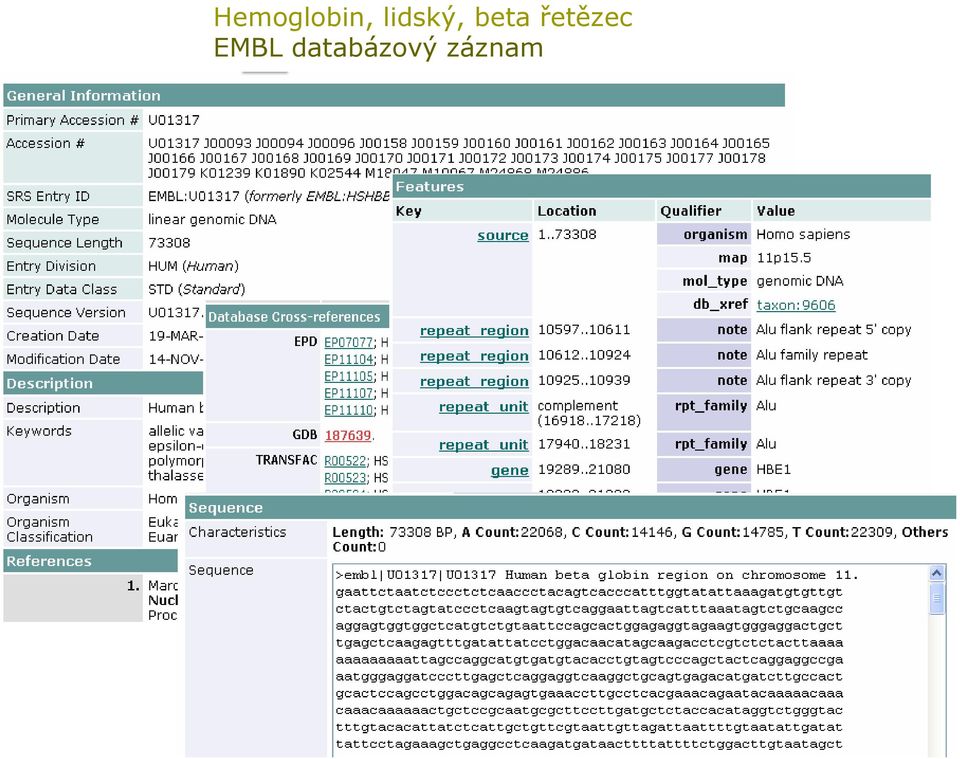
Task: Click the Keywords label
Action: coord(39,431)
